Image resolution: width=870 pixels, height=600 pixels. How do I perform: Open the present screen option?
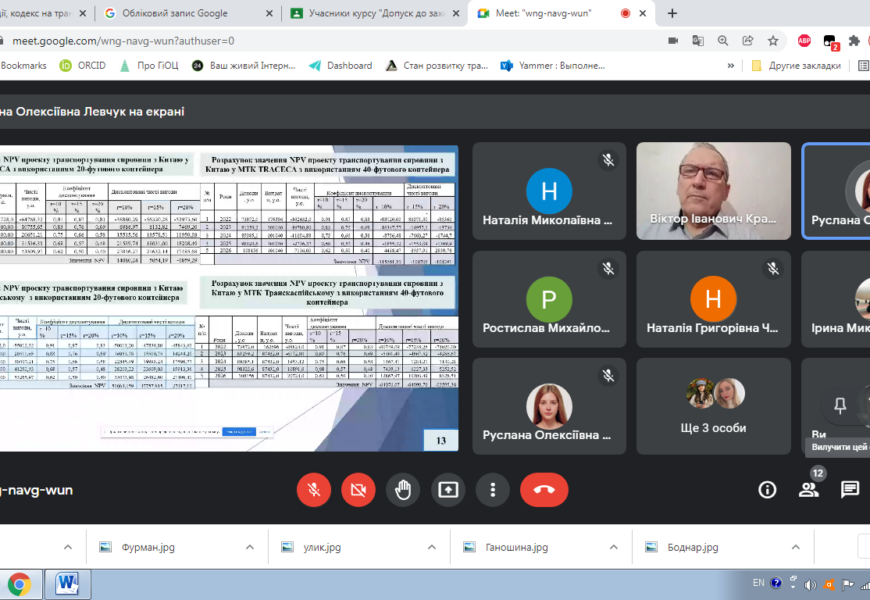tap(448, 489)
